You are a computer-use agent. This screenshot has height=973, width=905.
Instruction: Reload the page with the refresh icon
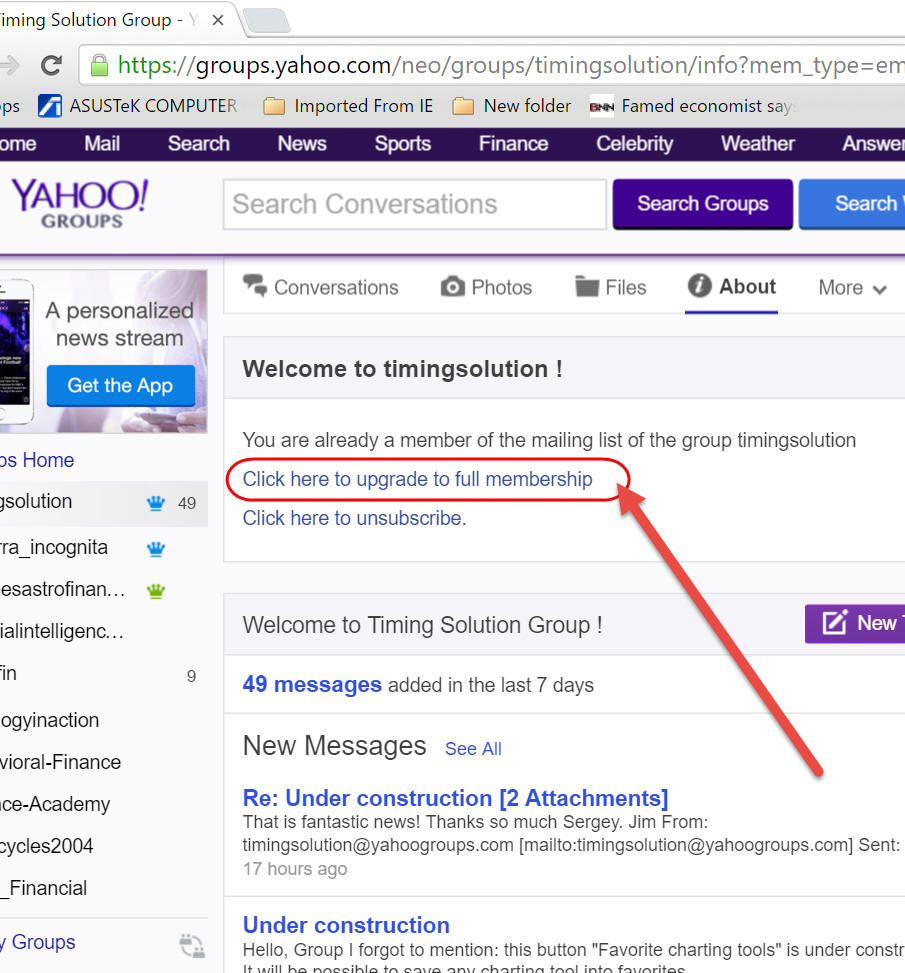coord(51,66)
